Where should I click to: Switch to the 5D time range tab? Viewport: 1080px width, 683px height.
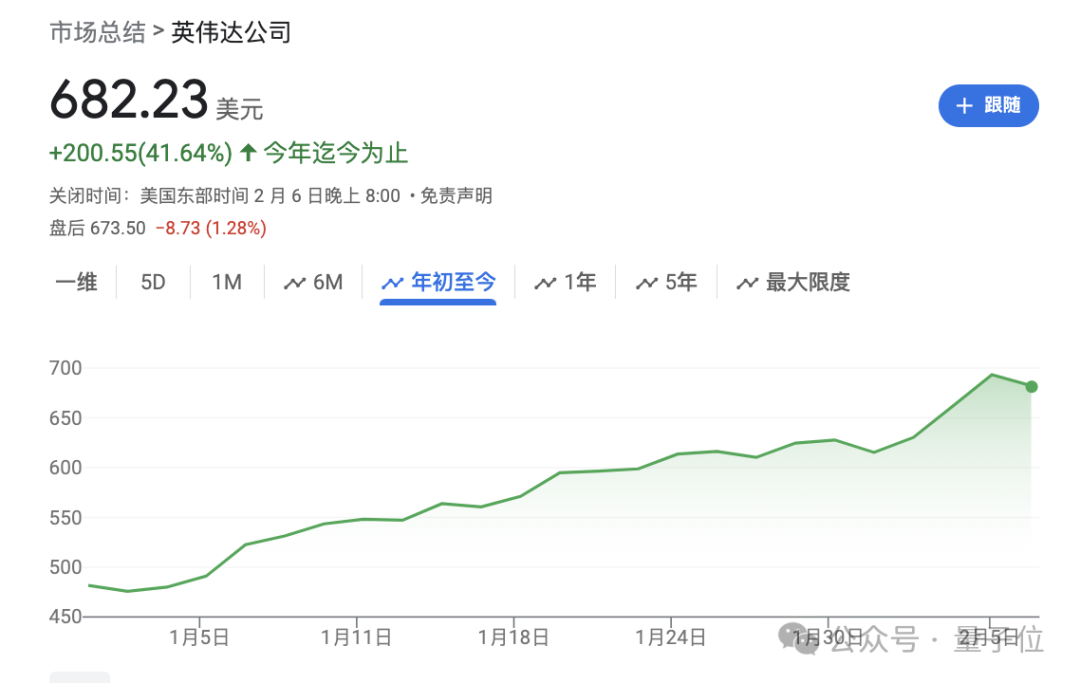pyautogui.click(x=153, y=282)
